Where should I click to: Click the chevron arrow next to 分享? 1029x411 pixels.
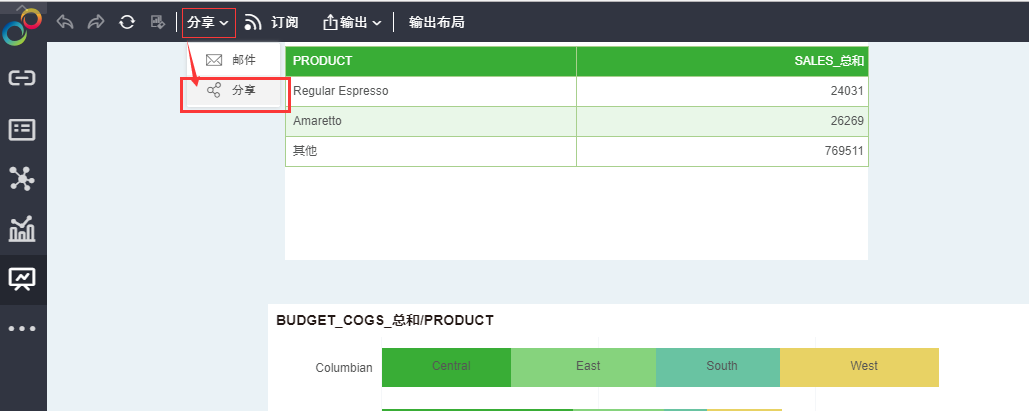coord(224,24)
